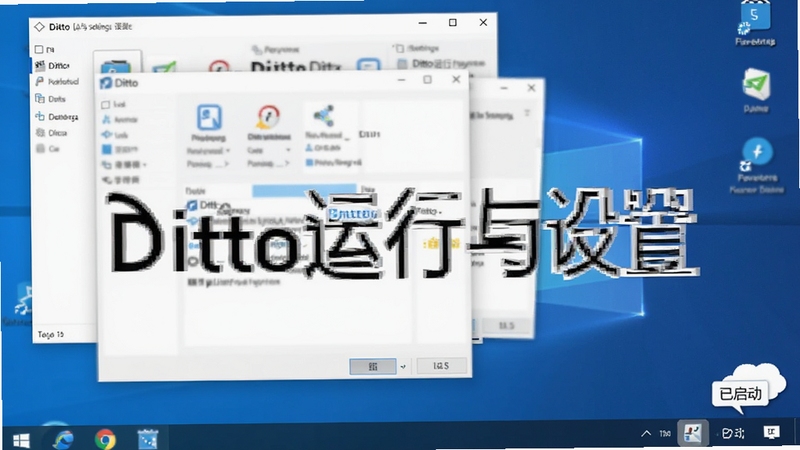Expand second chevron row under picture icon
Image resolution: width=800 pixels, height=450 pixels.
(x=208, y=164)
